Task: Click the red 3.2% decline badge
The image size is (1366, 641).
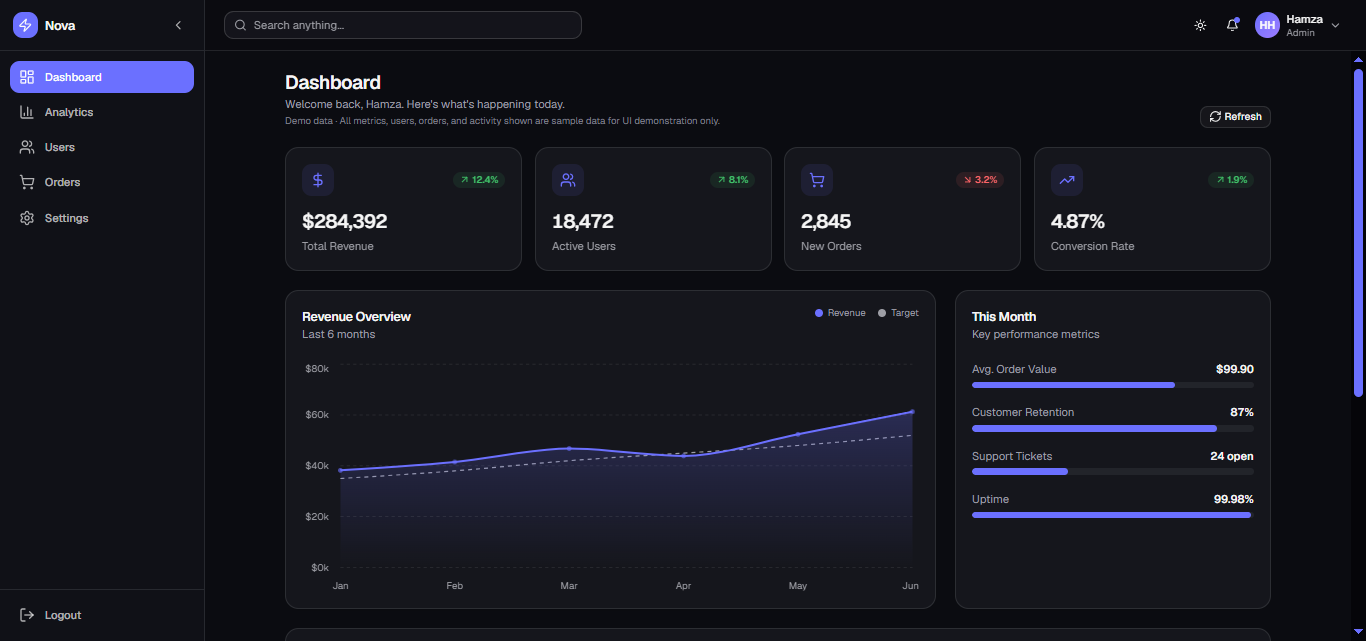Action: (980, 180)
